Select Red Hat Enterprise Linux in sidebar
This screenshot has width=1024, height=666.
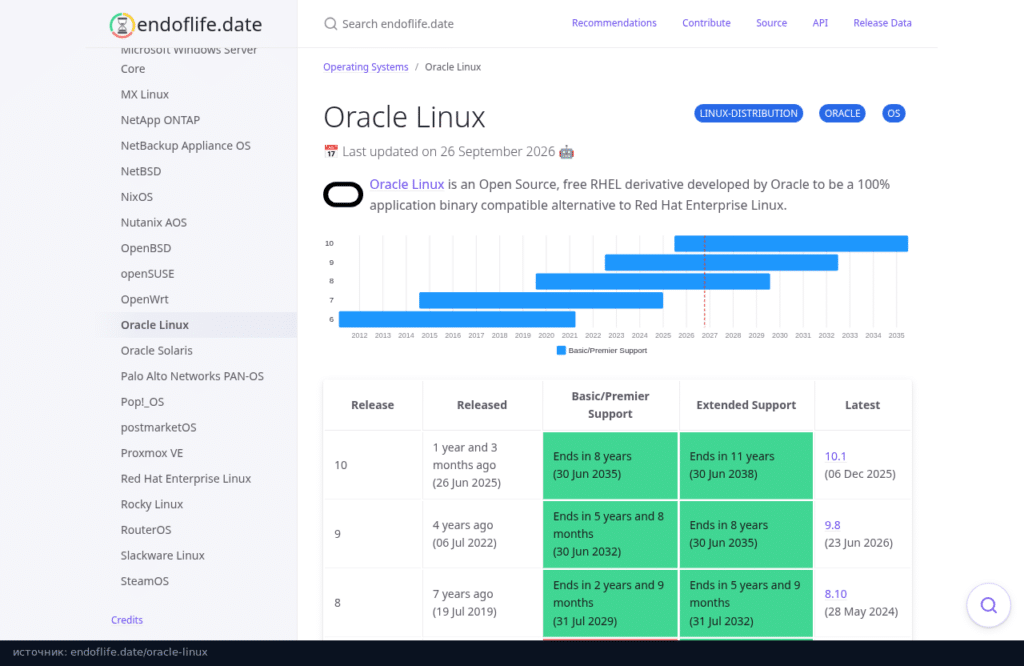[x=185, y=479]
